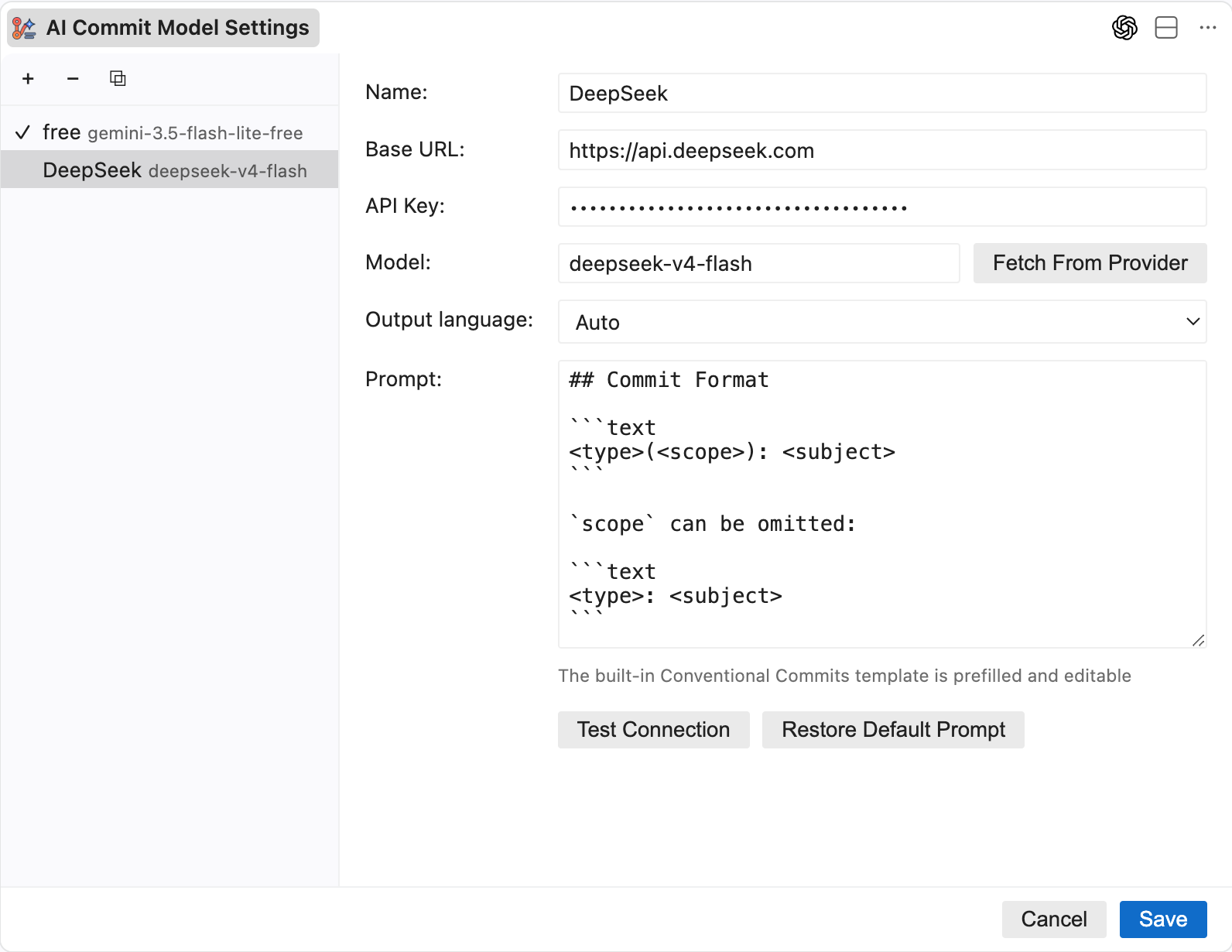1232x952 pixels.
Task: Click the OpenAI logo icon in the header
Action: (x=1124, y=28)
